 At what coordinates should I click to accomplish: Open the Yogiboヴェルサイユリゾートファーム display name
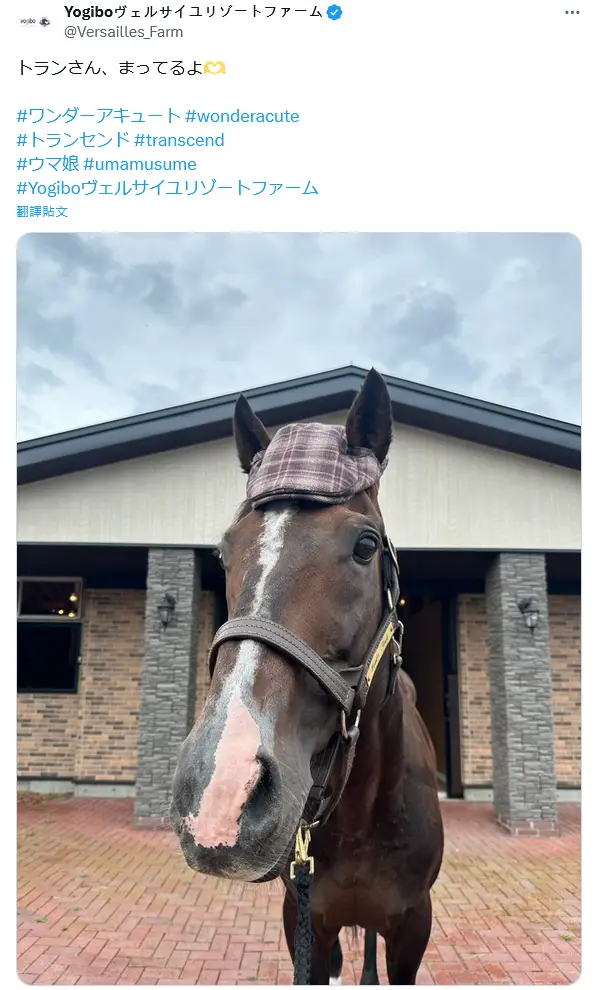pos(193,11)
